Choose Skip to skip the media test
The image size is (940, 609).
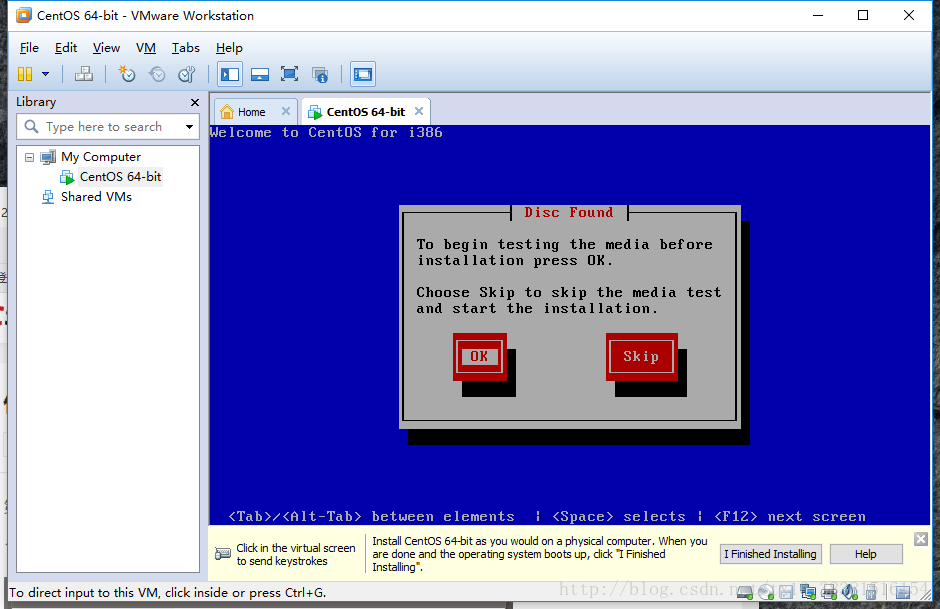(641, 357)
